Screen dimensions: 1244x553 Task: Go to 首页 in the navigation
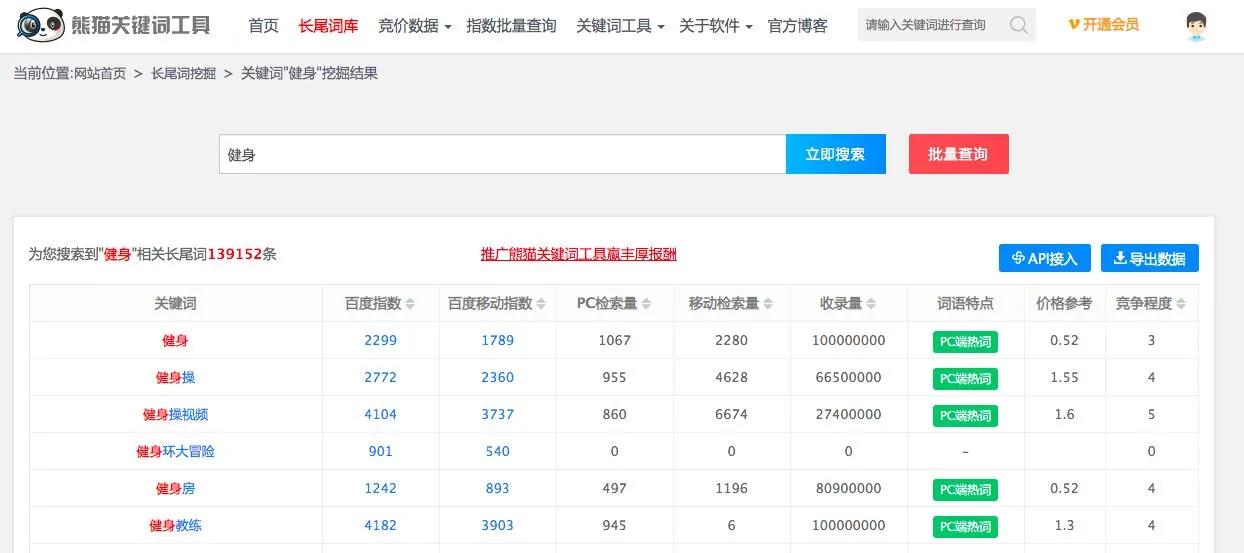click(264, 26)
